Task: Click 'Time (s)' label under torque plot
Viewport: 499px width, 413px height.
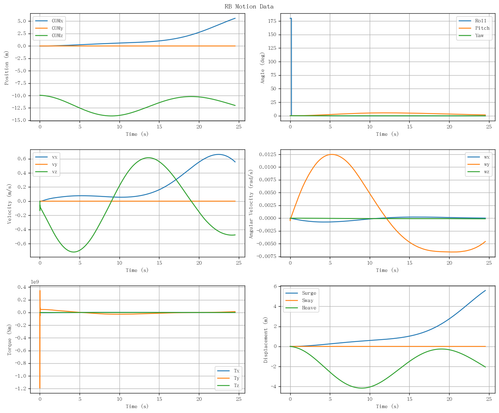Action: click(x=137, y=406)
